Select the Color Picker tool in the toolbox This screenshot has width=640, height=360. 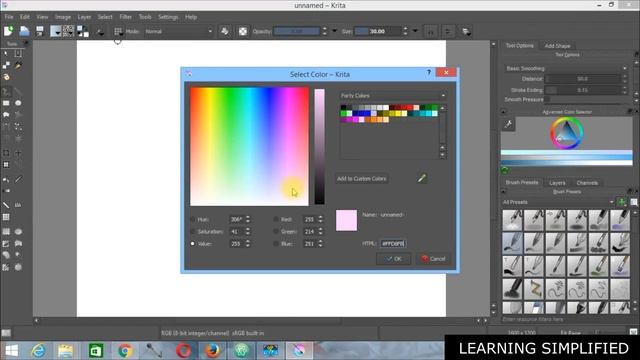pyautogui.click(x=18, y=179)
